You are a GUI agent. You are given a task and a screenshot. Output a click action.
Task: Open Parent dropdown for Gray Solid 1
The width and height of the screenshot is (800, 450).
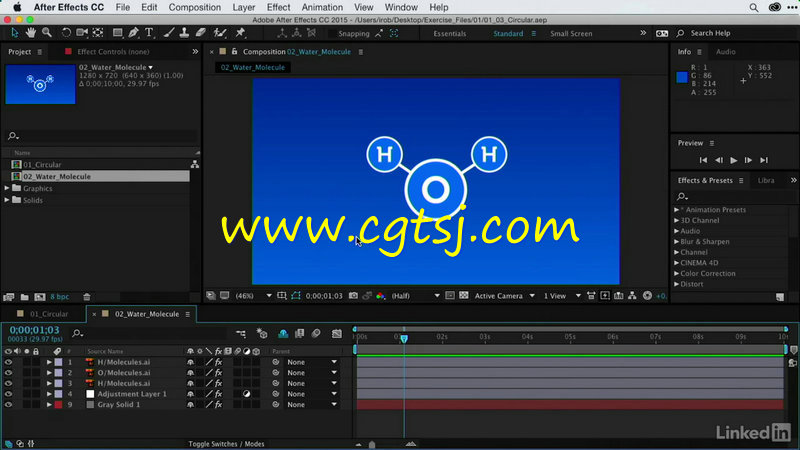[312, 405]
